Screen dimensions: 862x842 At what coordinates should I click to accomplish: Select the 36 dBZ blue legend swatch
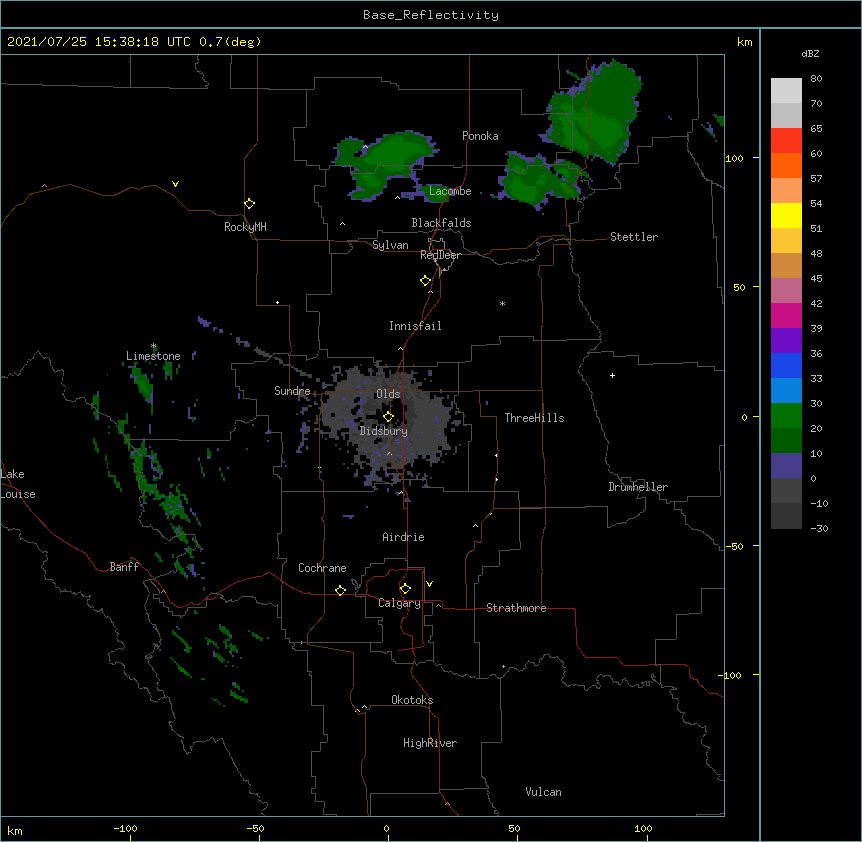786,365
